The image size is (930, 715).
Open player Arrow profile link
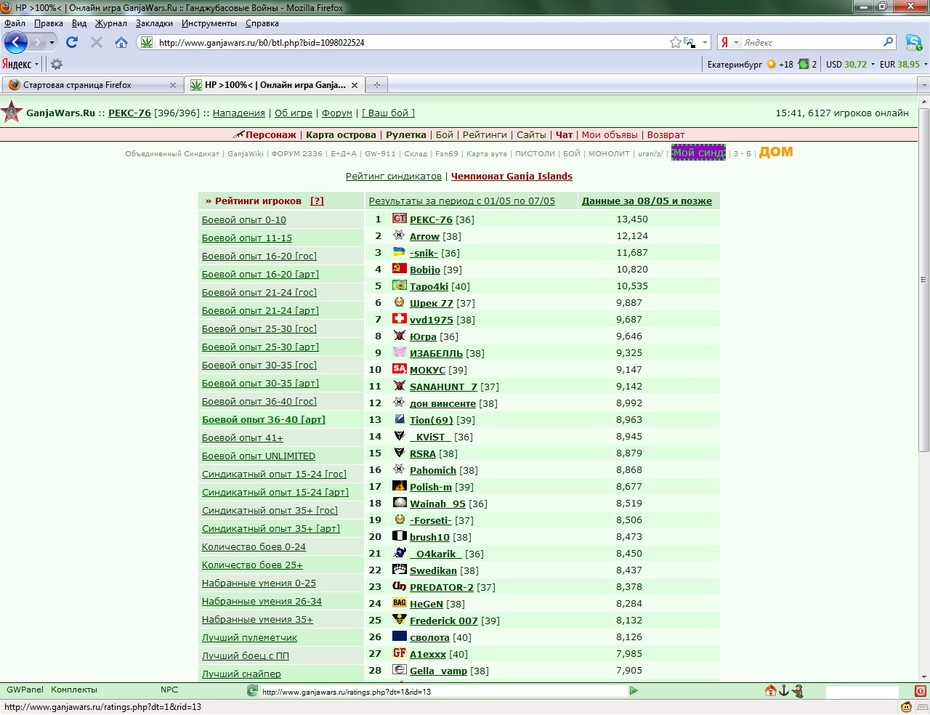(x=424, y=236)
